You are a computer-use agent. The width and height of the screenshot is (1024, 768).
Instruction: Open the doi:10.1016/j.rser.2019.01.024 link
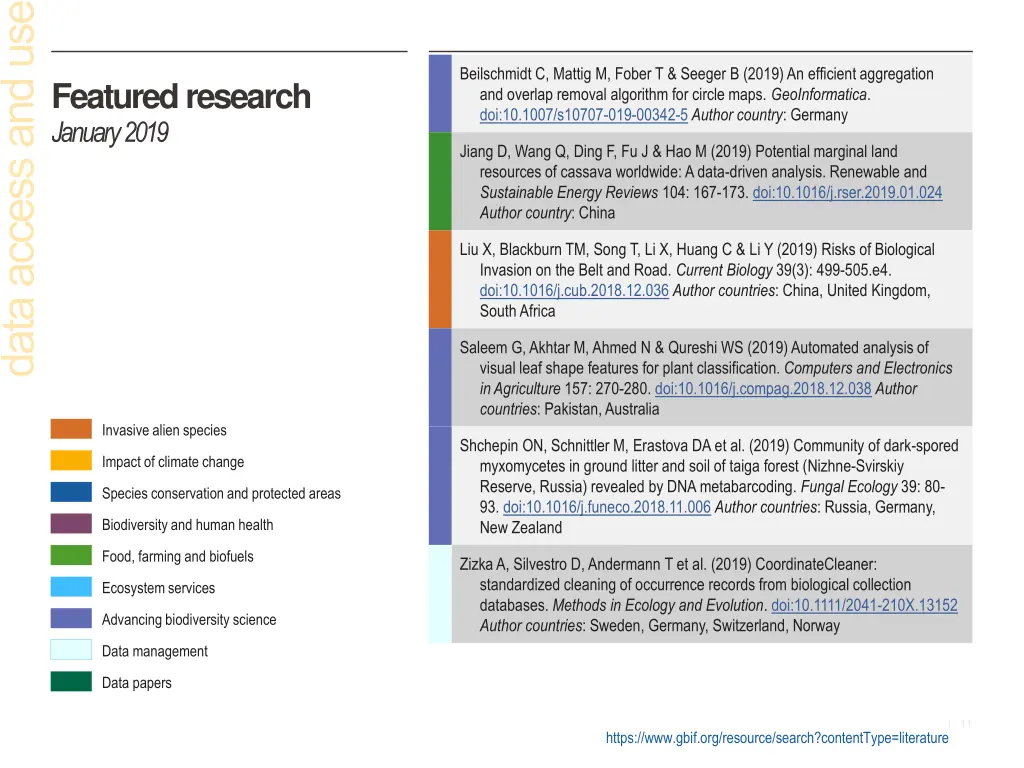(847, 193)
